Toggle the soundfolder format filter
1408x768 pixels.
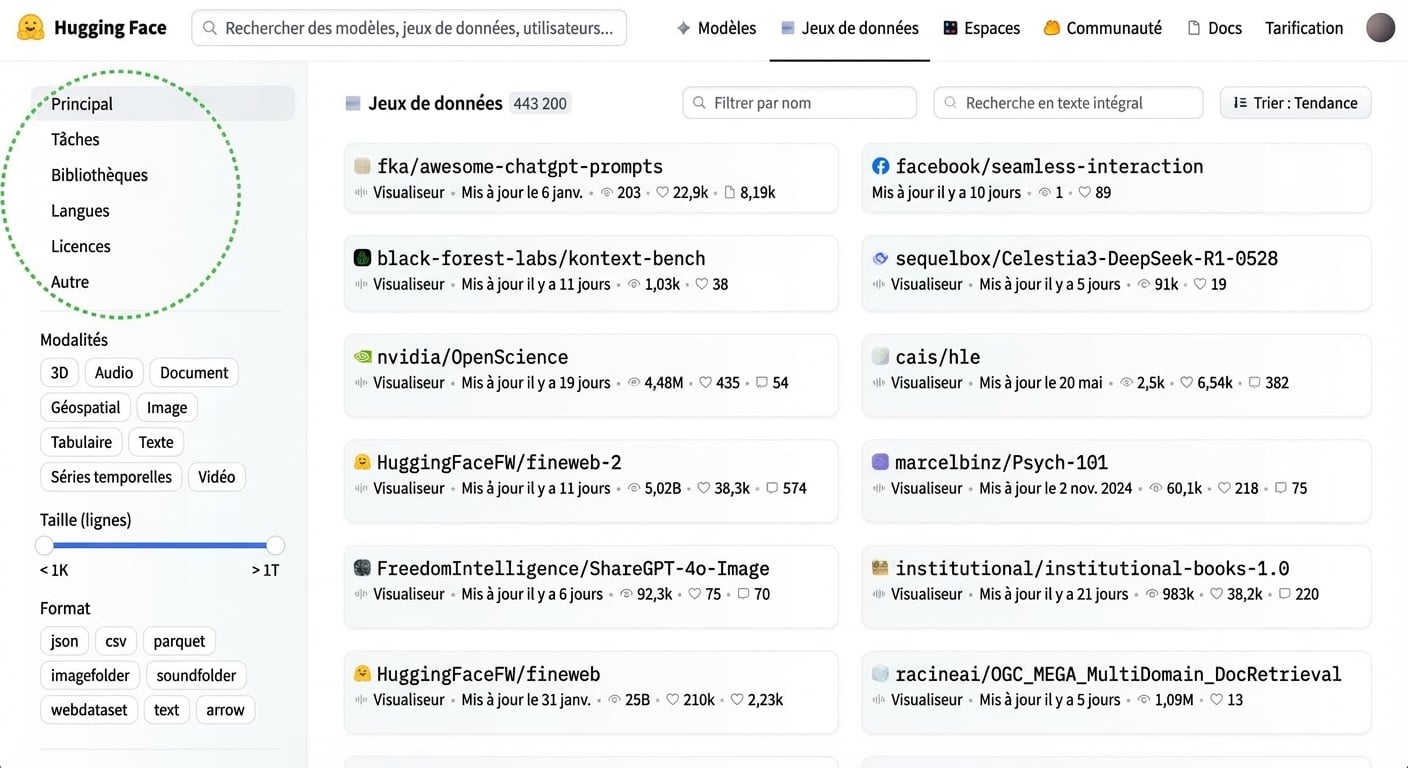click(x=197, y=676)
